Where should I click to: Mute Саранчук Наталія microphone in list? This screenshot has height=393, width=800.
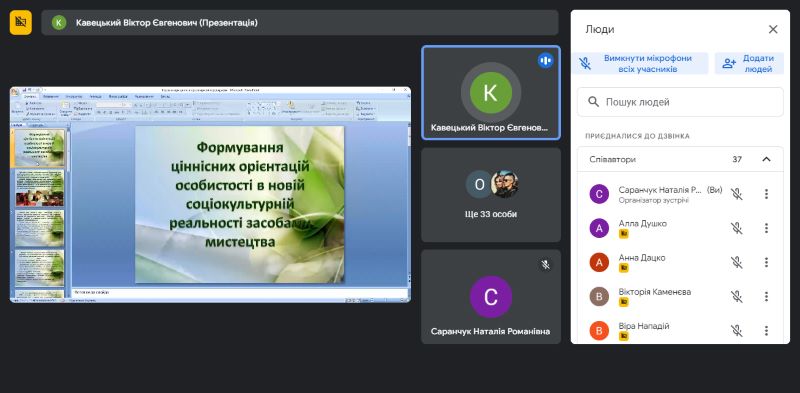point(736,194)
